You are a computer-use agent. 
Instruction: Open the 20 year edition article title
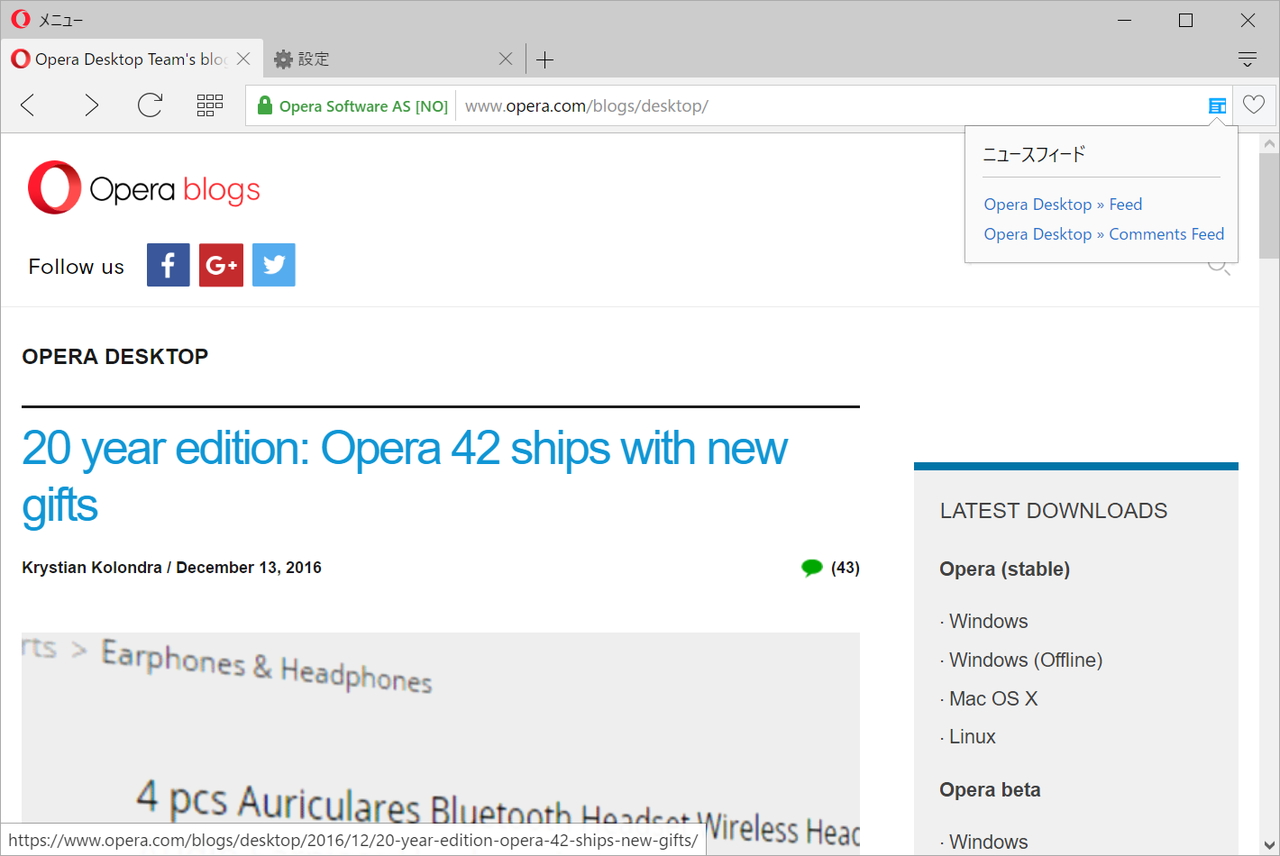click(x=405, y=476)
